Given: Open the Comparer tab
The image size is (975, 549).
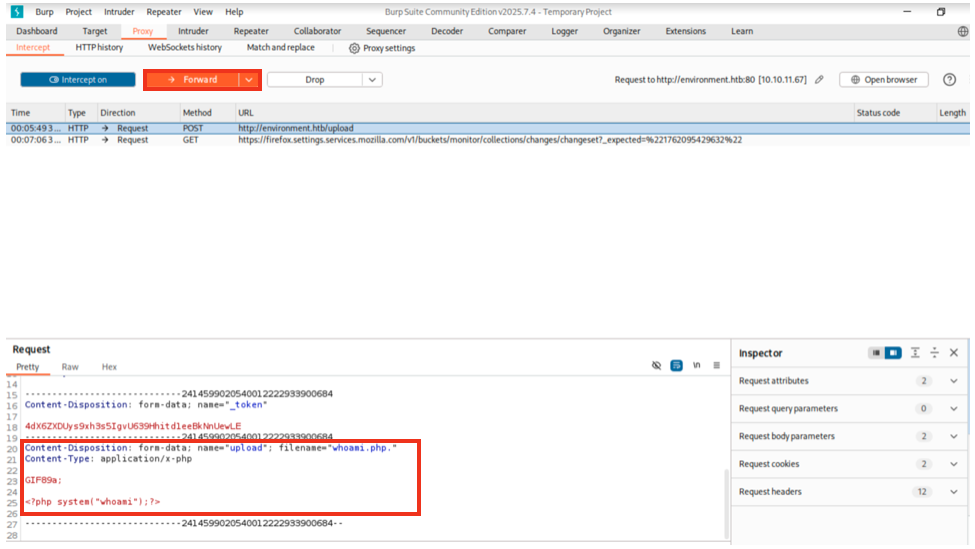Looking at the screenshot, I should tap(507, 31).
